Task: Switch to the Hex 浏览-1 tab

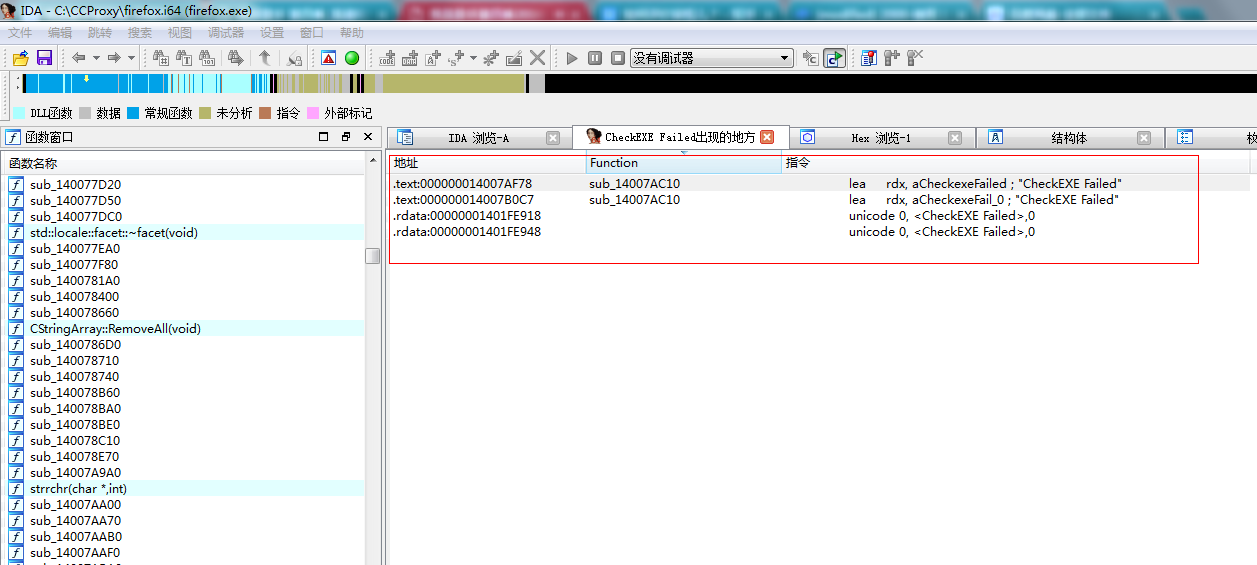Action: click(x=880, y=138)
